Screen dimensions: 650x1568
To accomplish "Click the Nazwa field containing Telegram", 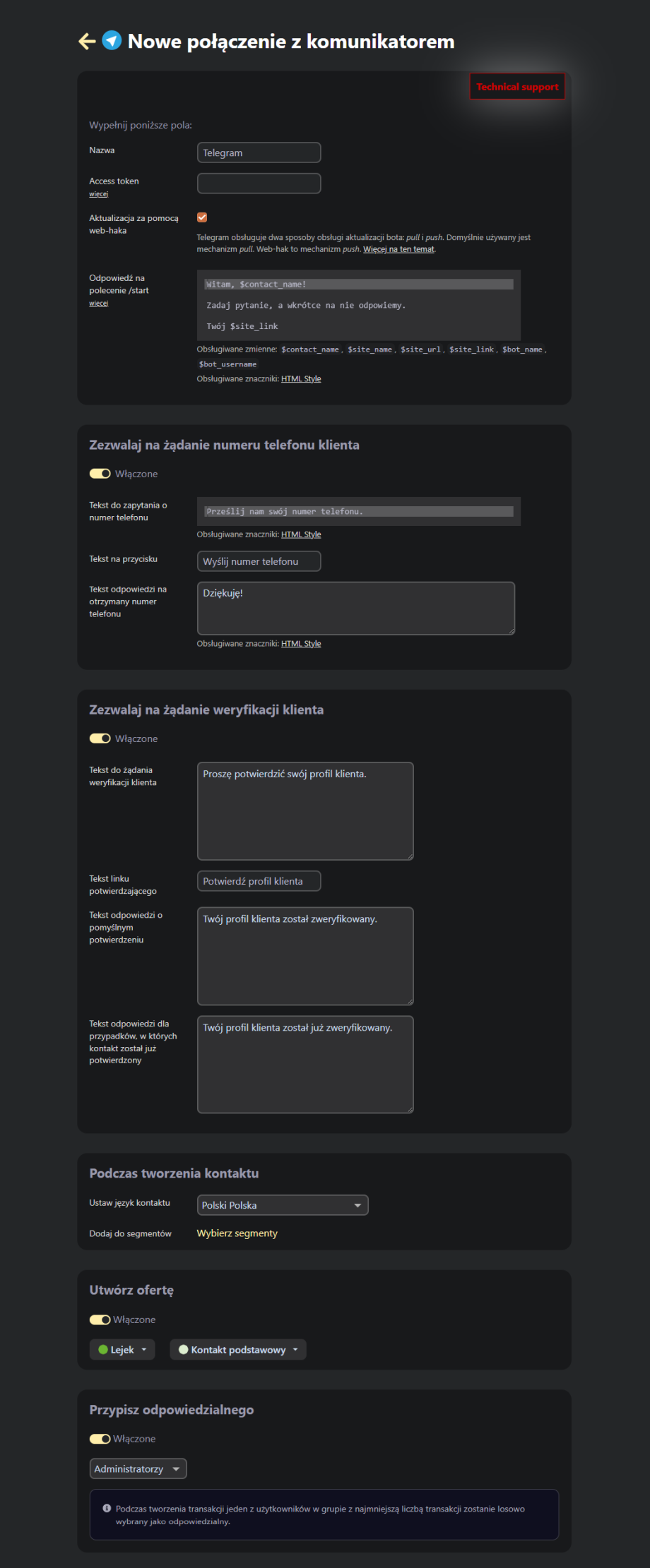I will 259,152.
